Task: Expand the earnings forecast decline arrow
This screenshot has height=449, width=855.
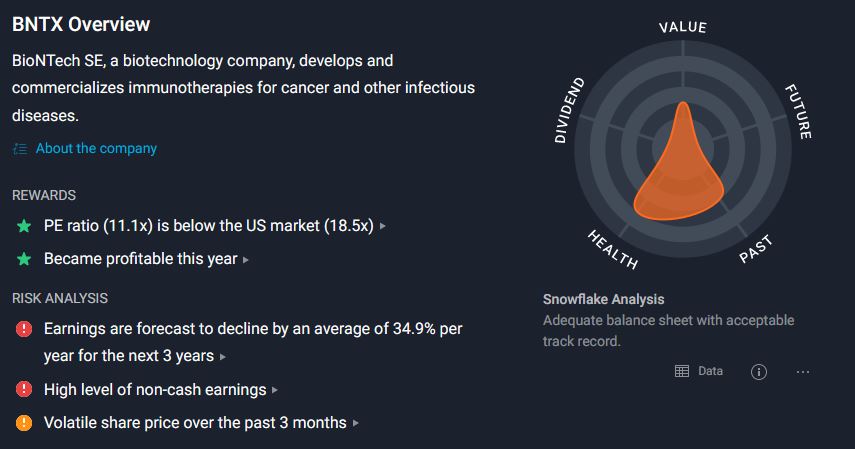Action: [x=224, y=357]
